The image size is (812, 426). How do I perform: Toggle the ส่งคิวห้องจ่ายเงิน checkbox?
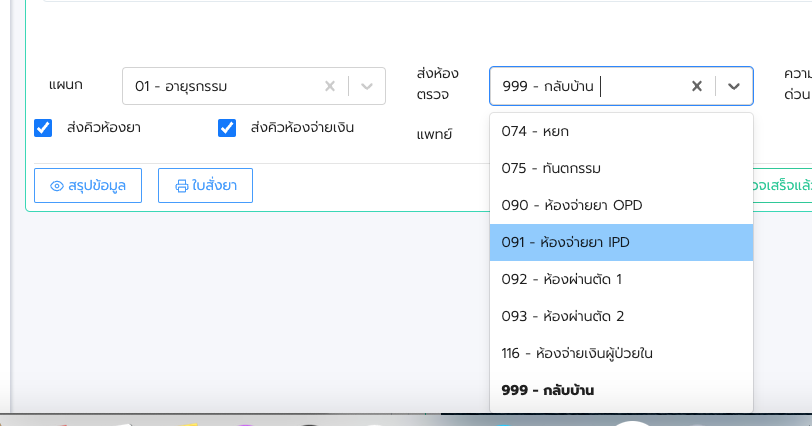227,128
